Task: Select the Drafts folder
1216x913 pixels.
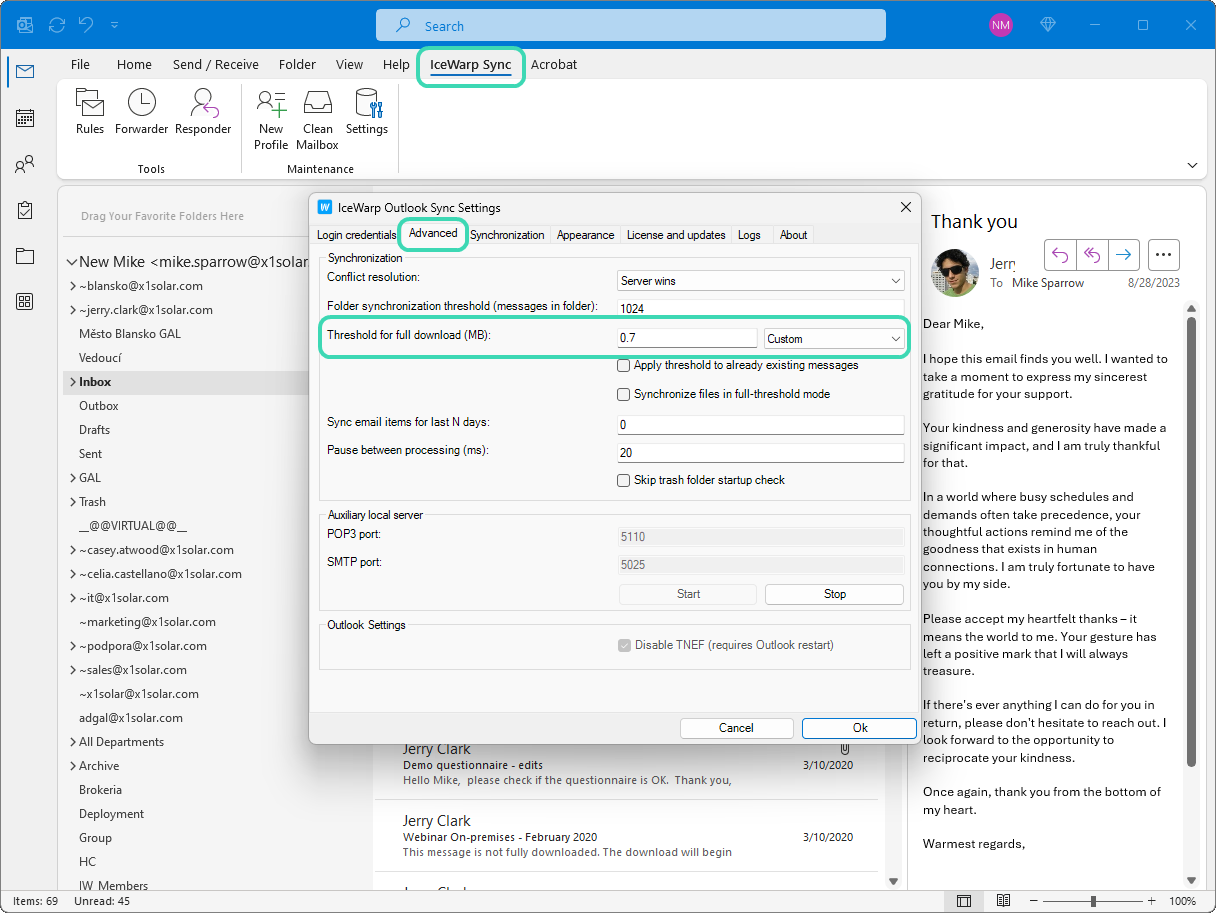Action: (95, 430)
